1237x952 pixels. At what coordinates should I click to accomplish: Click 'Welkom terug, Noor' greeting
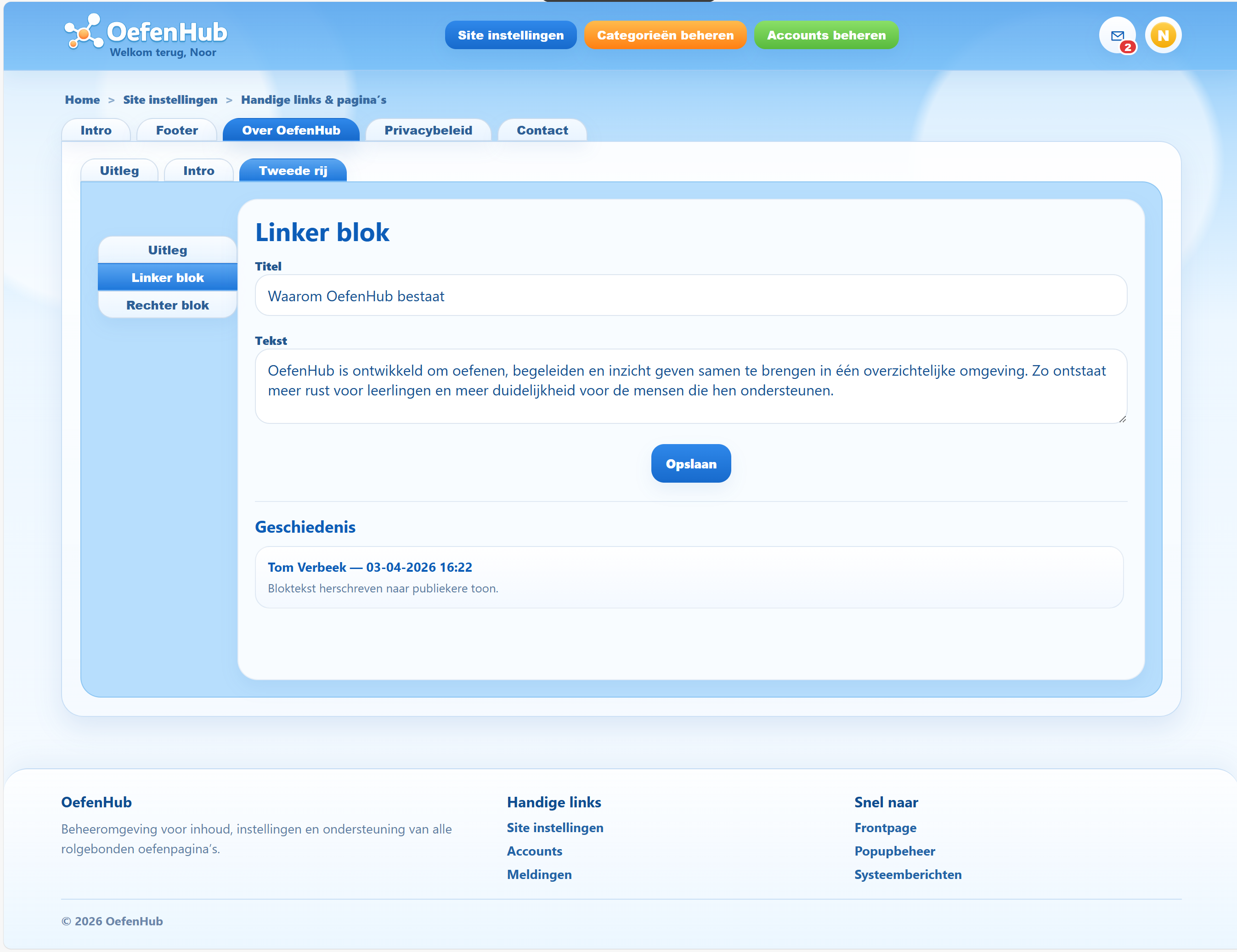[163, 52]
